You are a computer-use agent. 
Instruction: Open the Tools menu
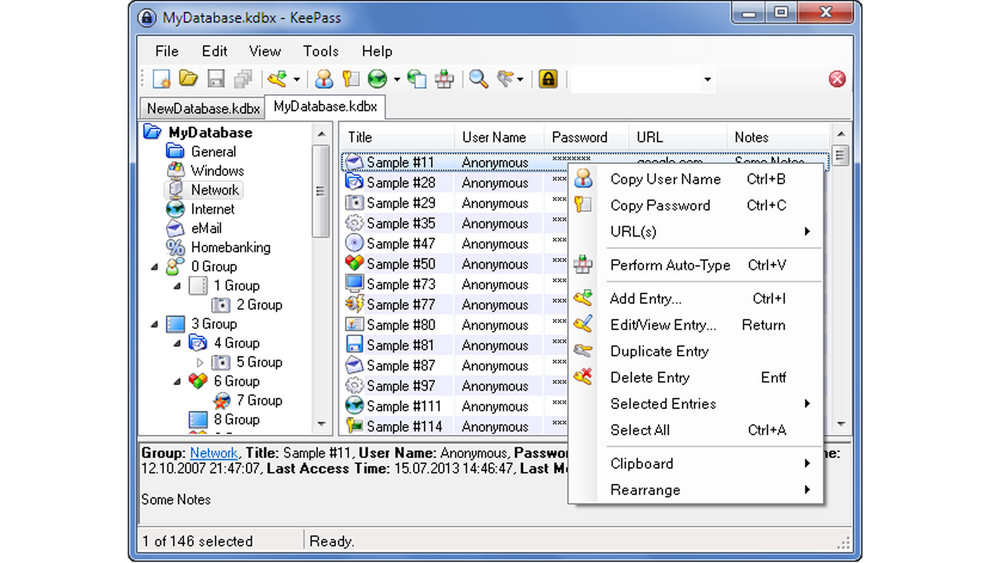[x=320, y=51]
